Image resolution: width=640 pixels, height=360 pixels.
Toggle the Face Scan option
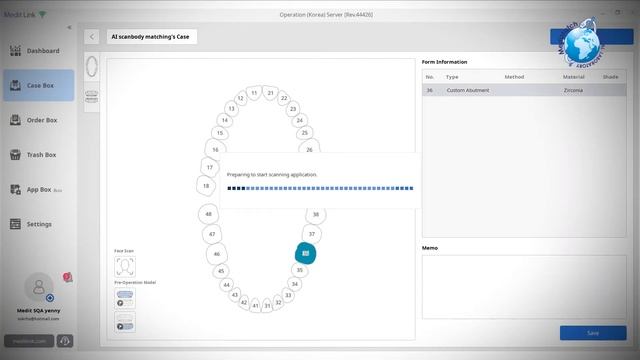coord(125,267)
